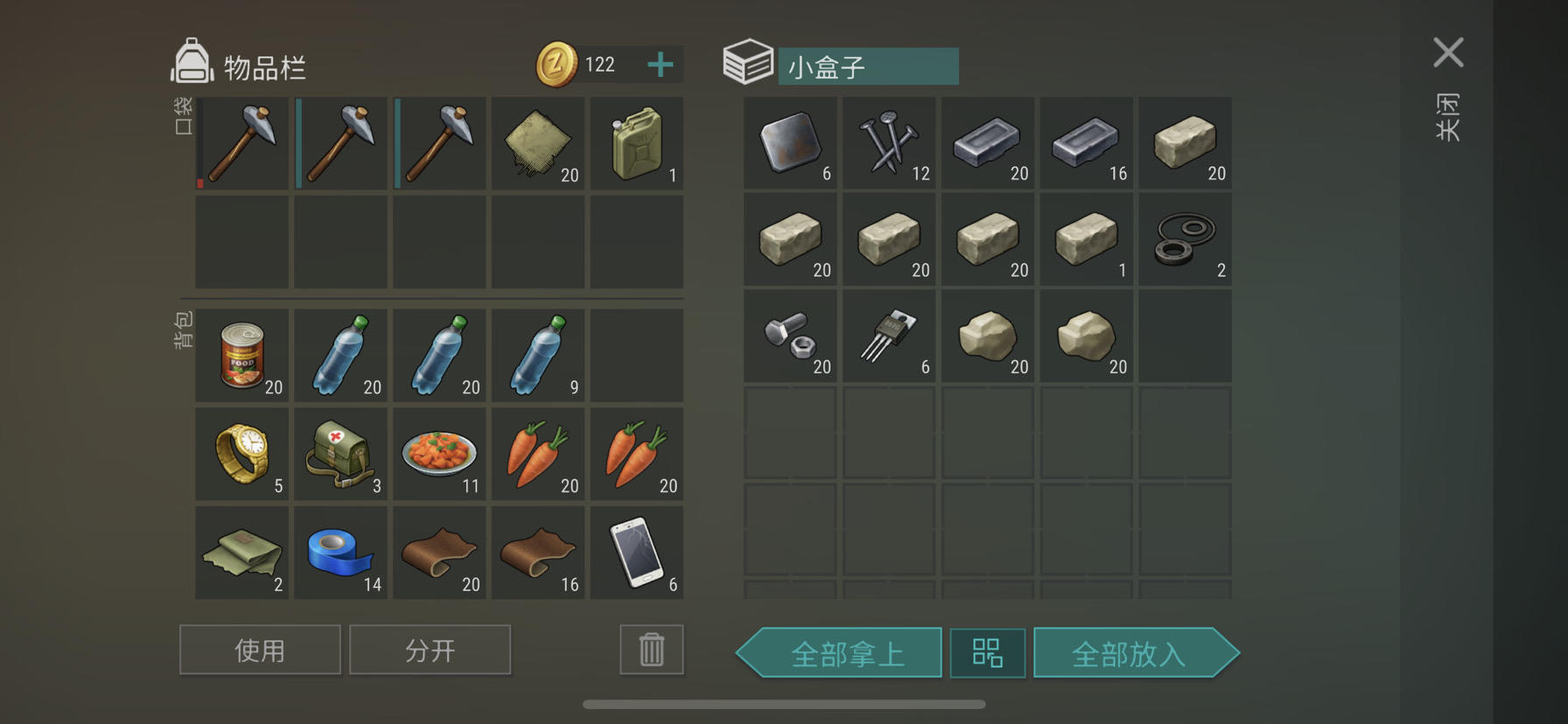Pick the gold wristwatch item

(241, 454)
